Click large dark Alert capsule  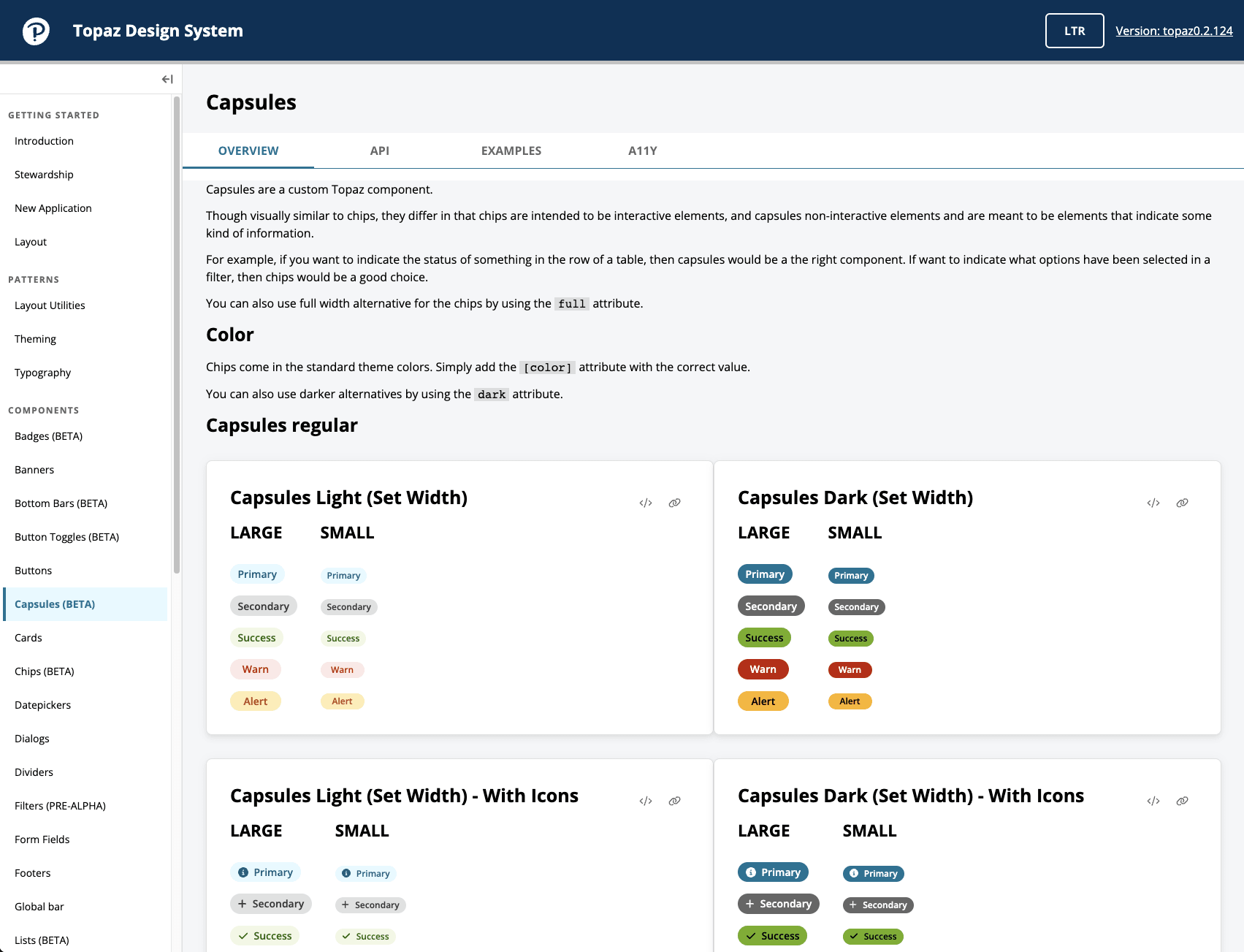pos(763,701)
